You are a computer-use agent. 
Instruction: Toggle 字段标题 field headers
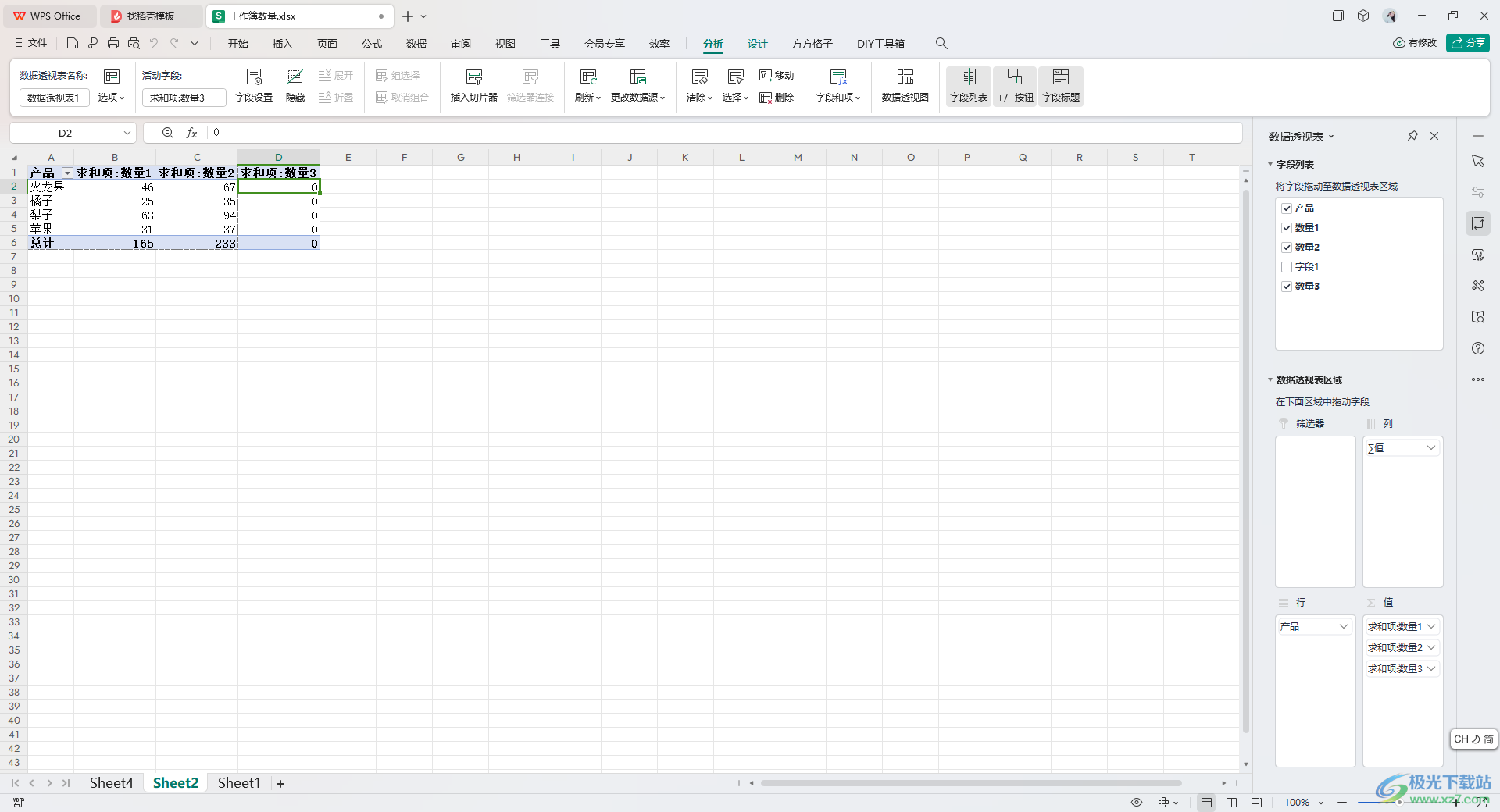[1061, 85]
